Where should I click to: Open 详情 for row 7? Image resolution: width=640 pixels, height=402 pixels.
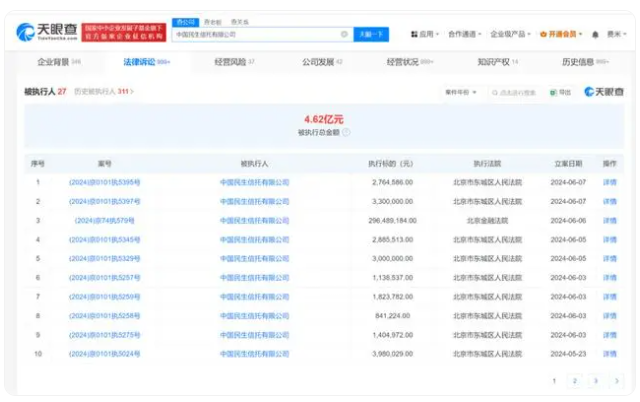pos(610,297)
